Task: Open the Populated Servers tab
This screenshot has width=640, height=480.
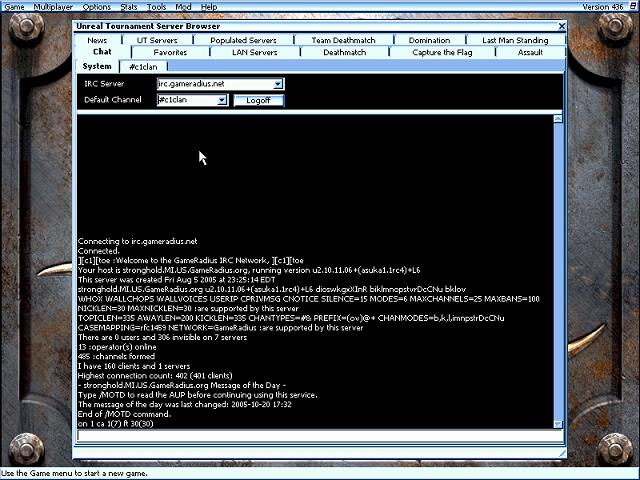Action: coord(243,40)
